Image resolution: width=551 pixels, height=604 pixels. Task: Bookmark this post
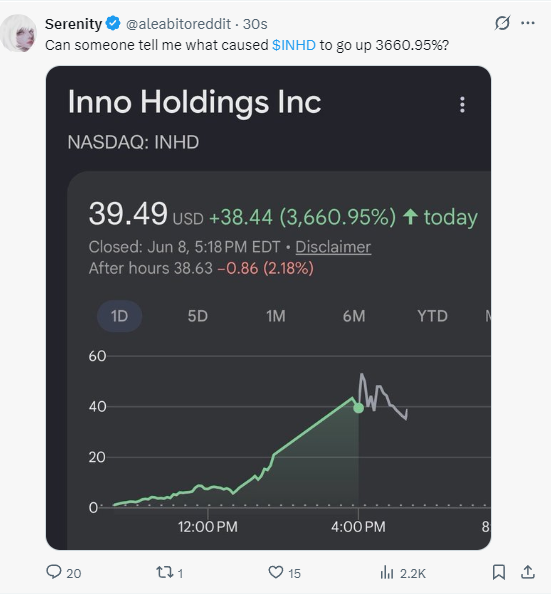tap(499, 572)
